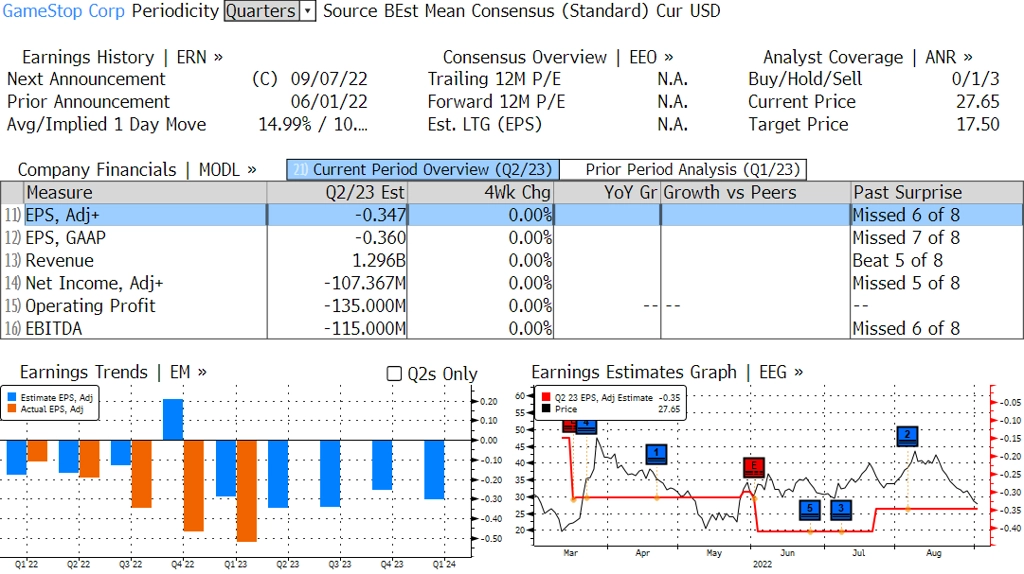Image resolution: width=1024 pixels, height=574 pixels.
Task: Click the Avg/Implied 1 Day Move value
Action: [313, 125]
